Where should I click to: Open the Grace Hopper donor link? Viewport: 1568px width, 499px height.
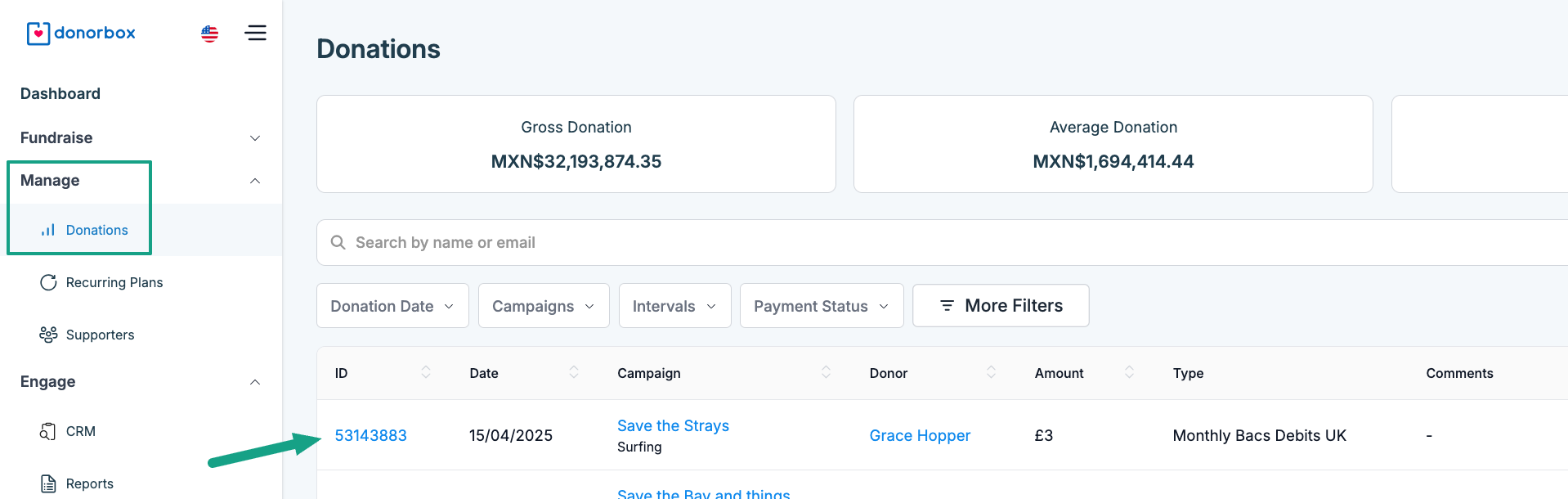click(x=920, y=435)
